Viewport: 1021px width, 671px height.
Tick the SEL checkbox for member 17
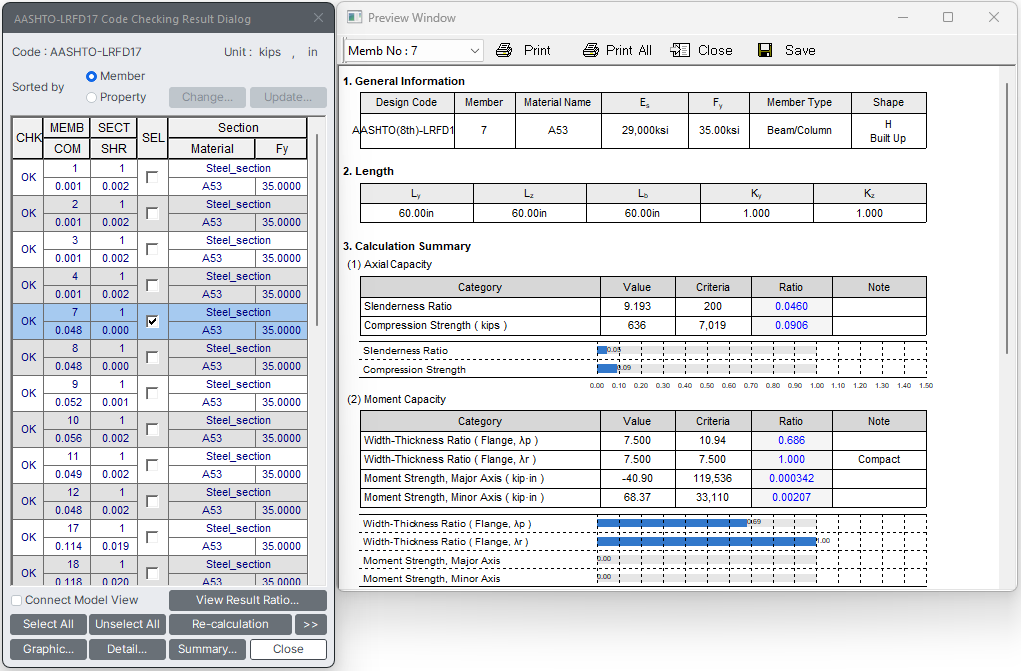[152, 537]
